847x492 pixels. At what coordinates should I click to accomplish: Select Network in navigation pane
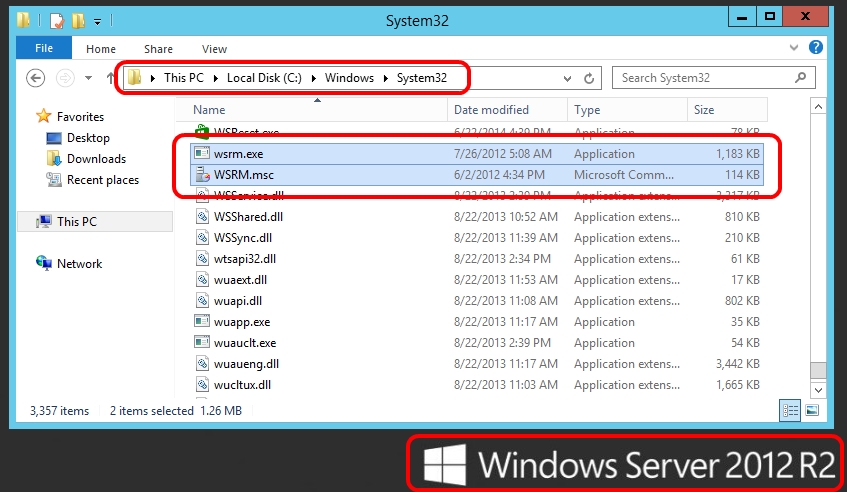(79, 264)
